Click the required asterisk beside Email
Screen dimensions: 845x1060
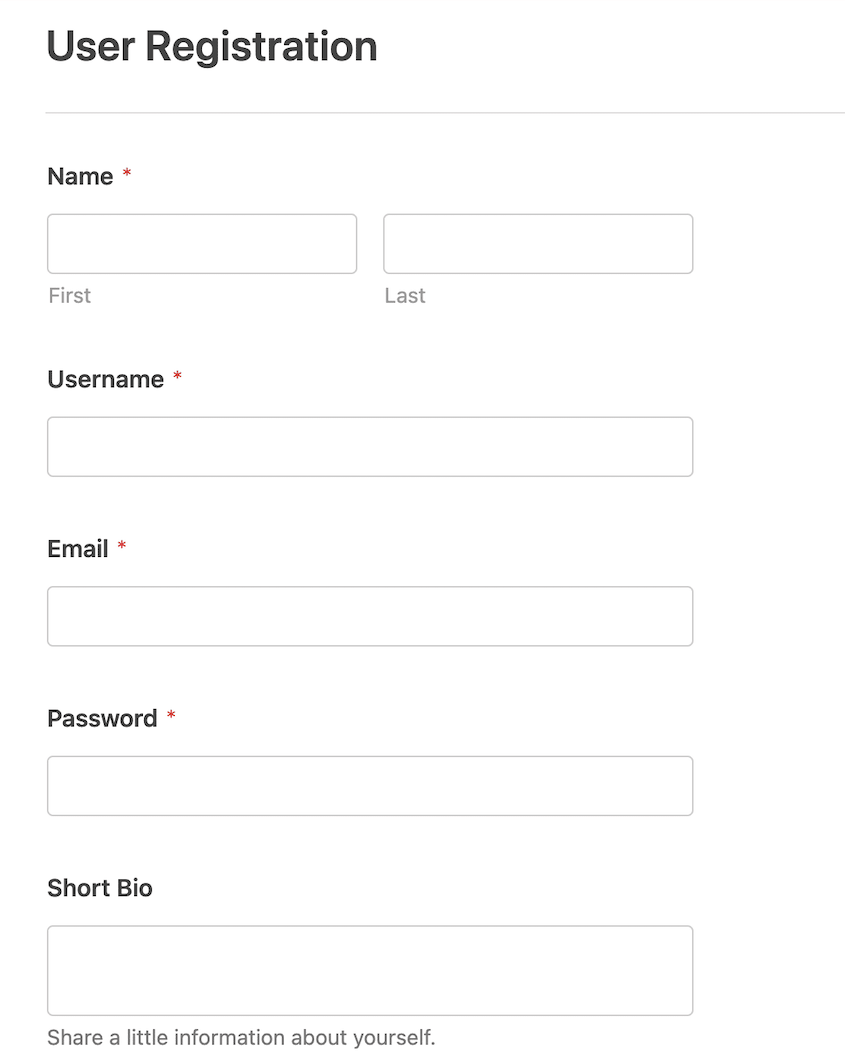pyautogui.click(x=120, y=544)
